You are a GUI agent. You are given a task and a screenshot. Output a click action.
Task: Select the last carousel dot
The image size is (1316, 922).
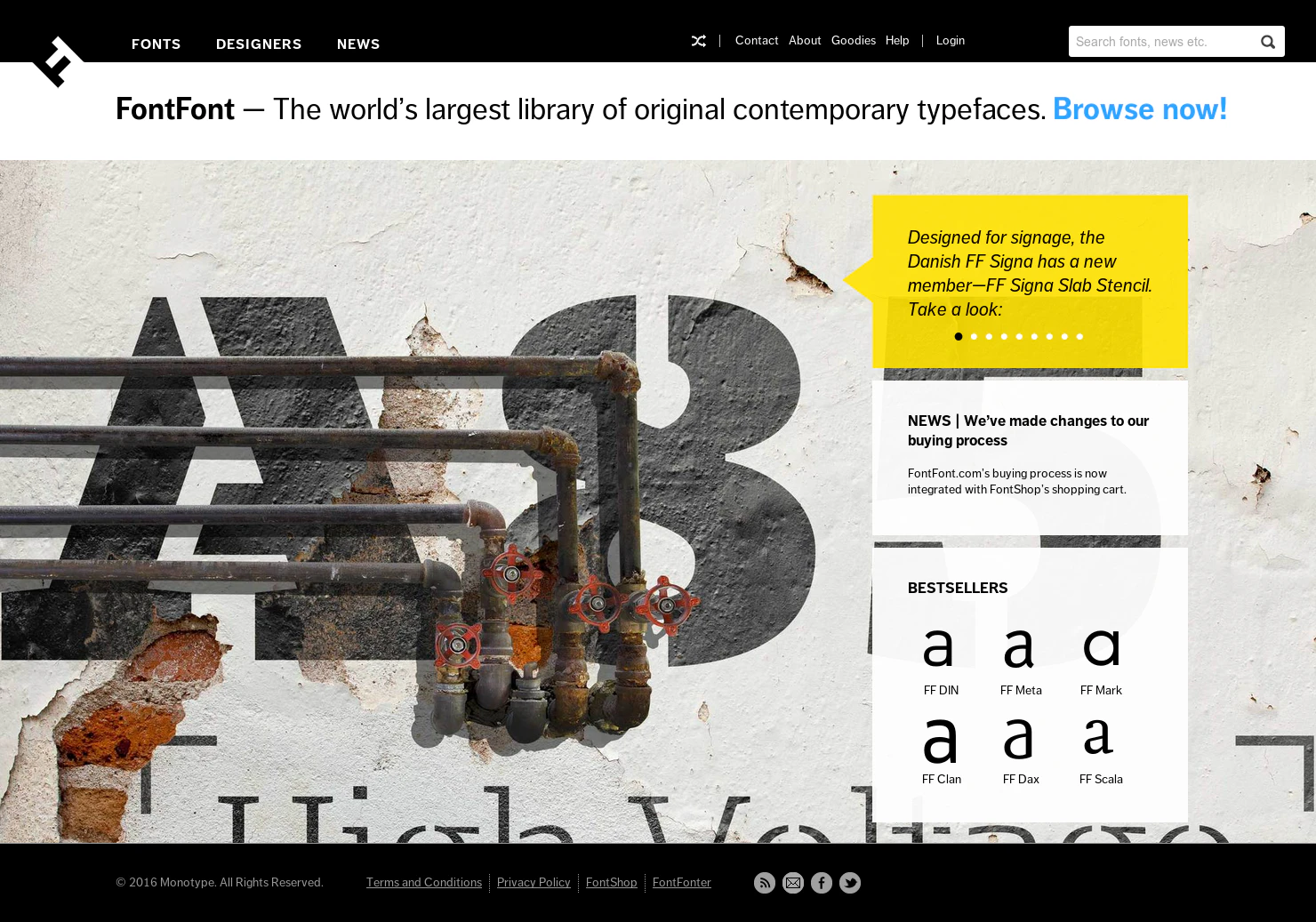tap(1079, 336)
